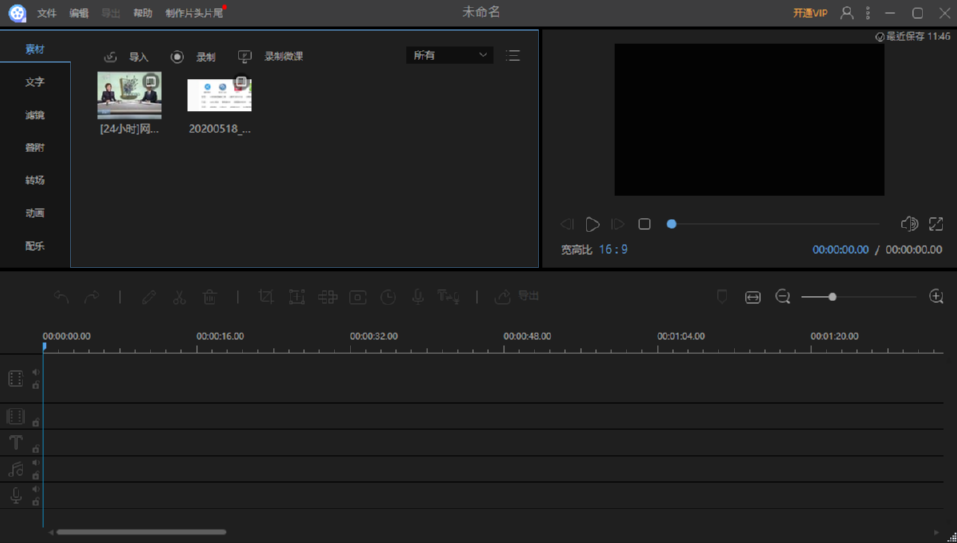Click the timeline zoom out icon
The height and width of the screenshot is (543, 957).
coord(783,297)
